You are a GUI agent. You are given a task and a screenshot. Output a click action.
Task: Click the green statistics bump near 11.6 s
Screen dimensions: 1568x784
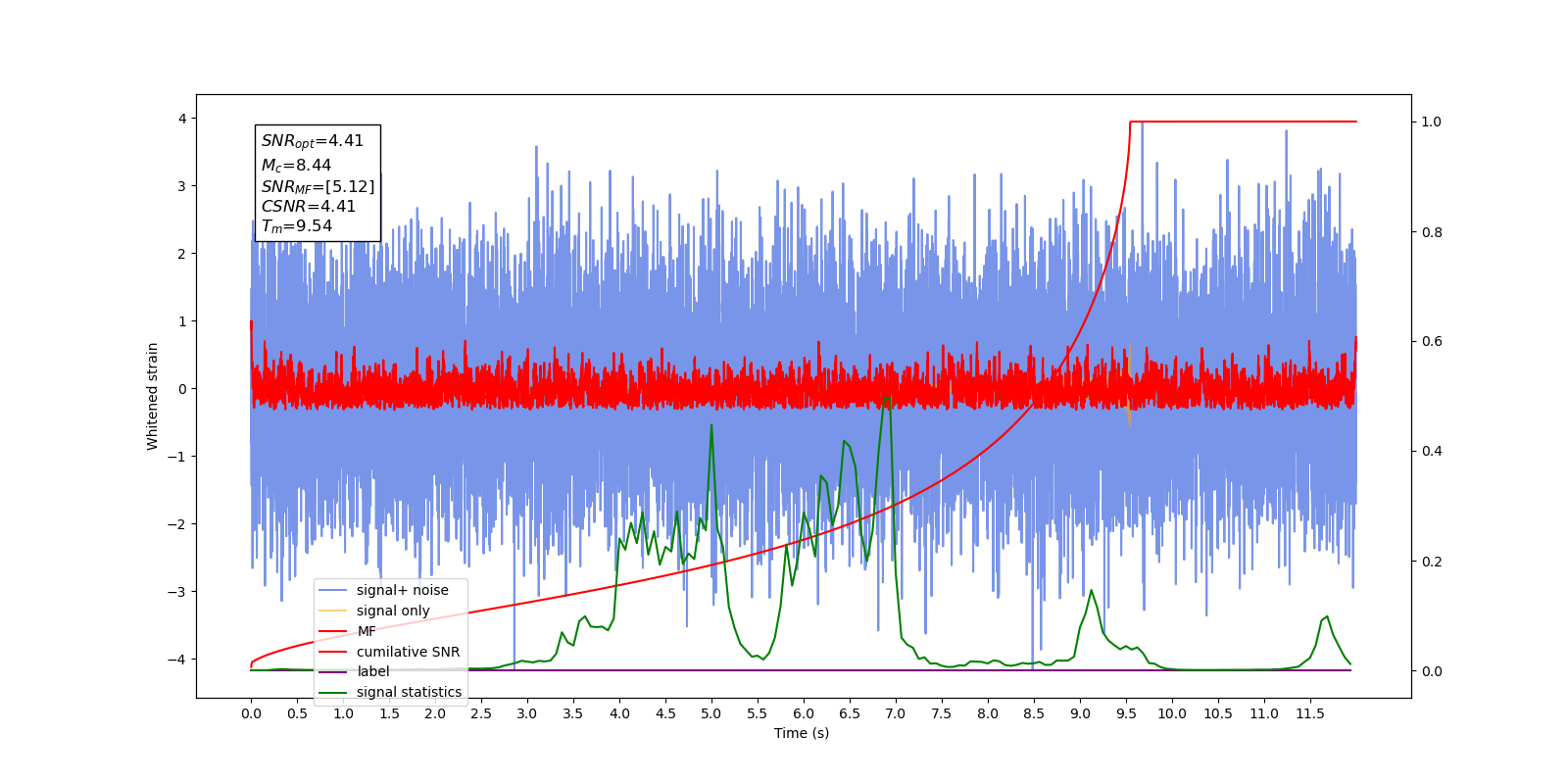(x=1326, y=617)
